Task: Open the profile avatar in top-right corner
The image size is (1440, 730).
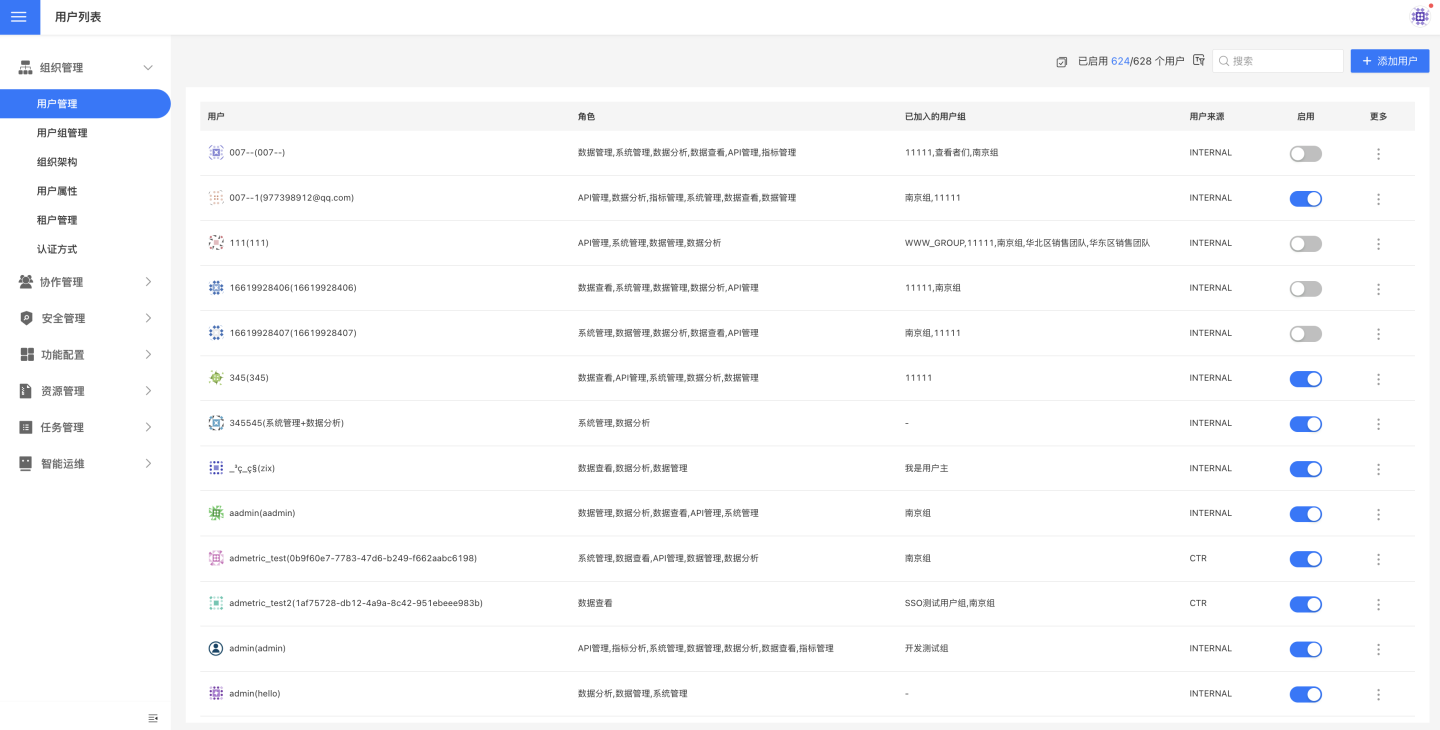Action: click(x=1419, y=17)
